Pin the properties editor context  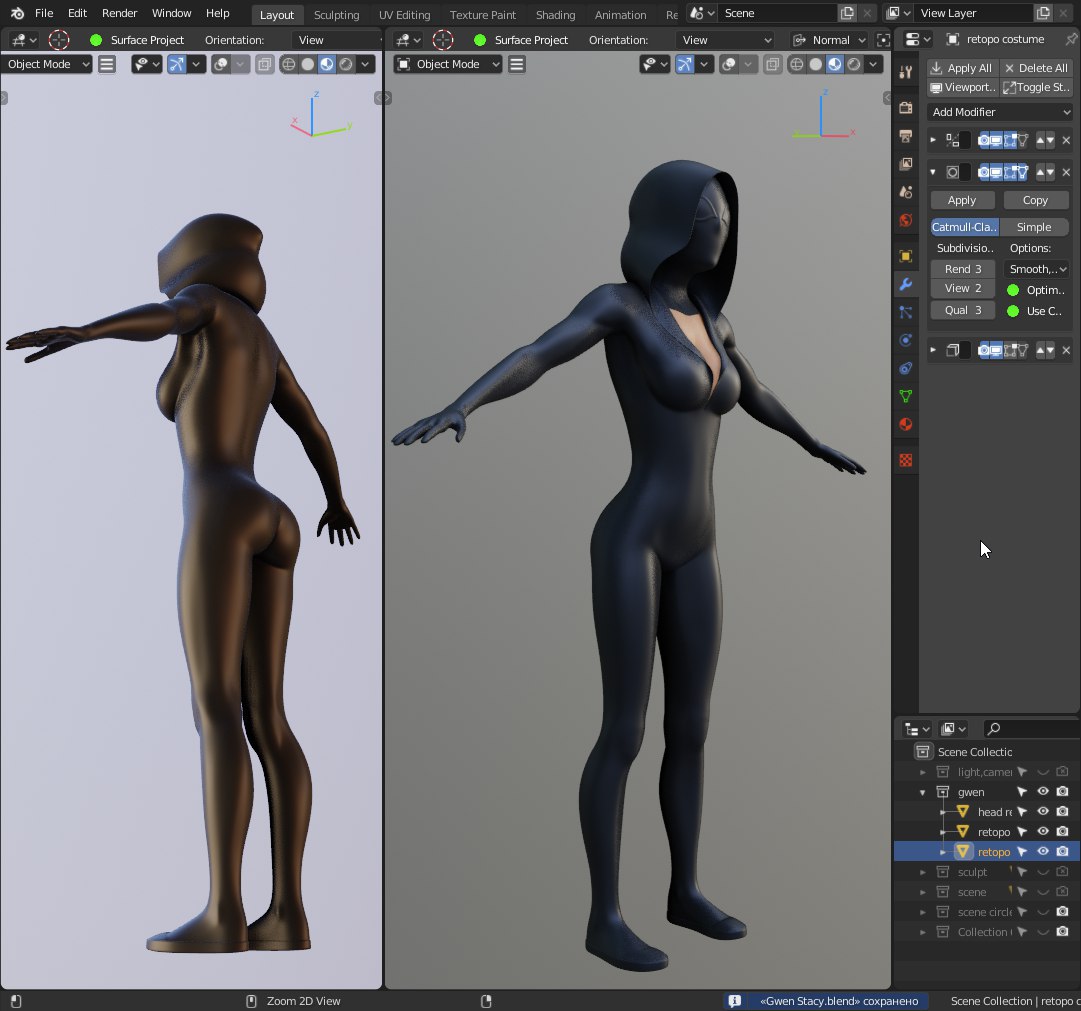click(x=1071, y=39)
